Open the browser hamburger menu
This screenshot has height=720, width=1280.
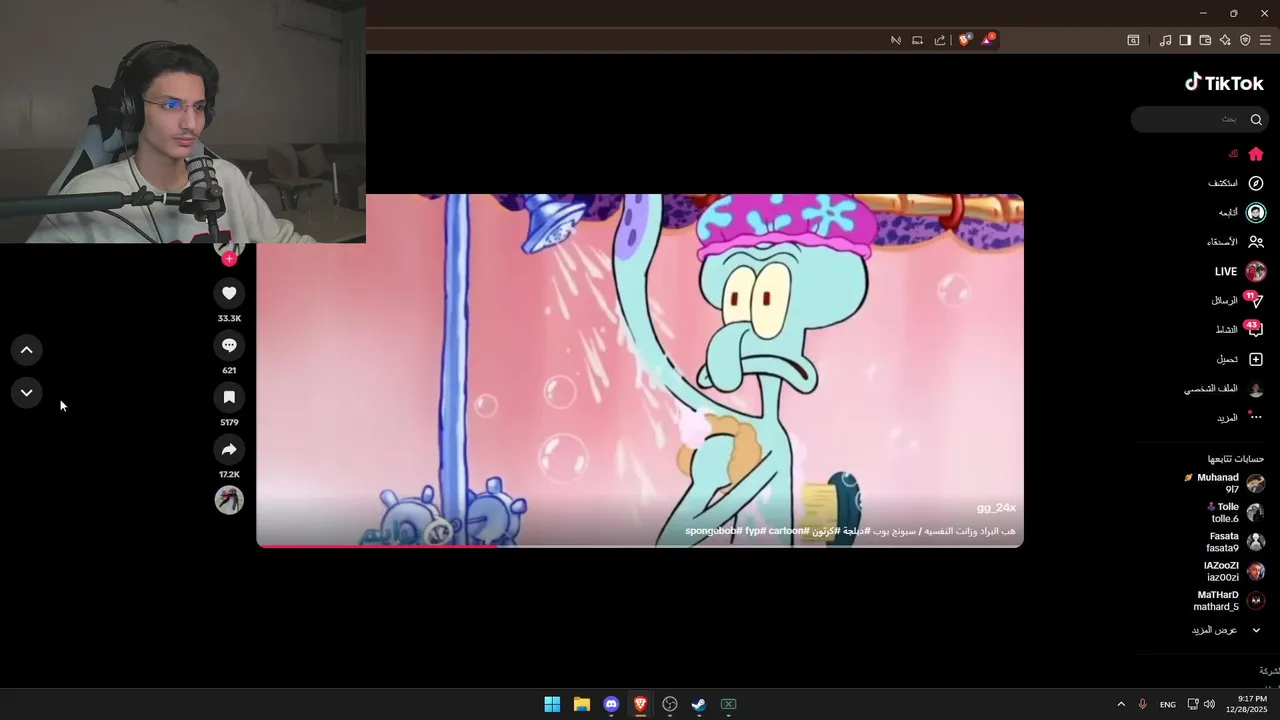pyautogui.click(x=1265, y=40)
